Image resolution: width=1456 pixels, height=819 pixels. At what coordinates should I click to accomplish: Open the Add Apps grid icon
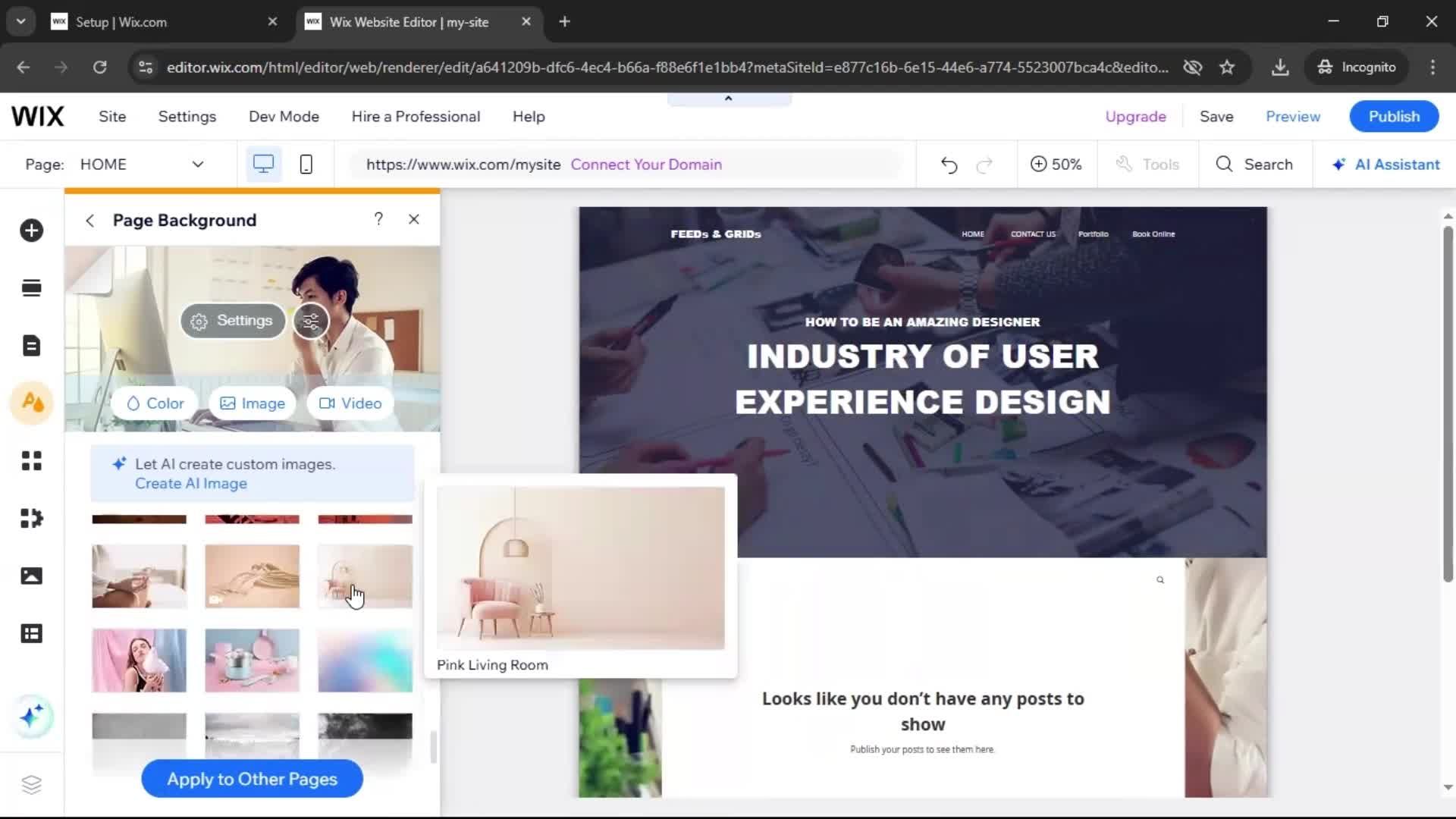point(31,461)
